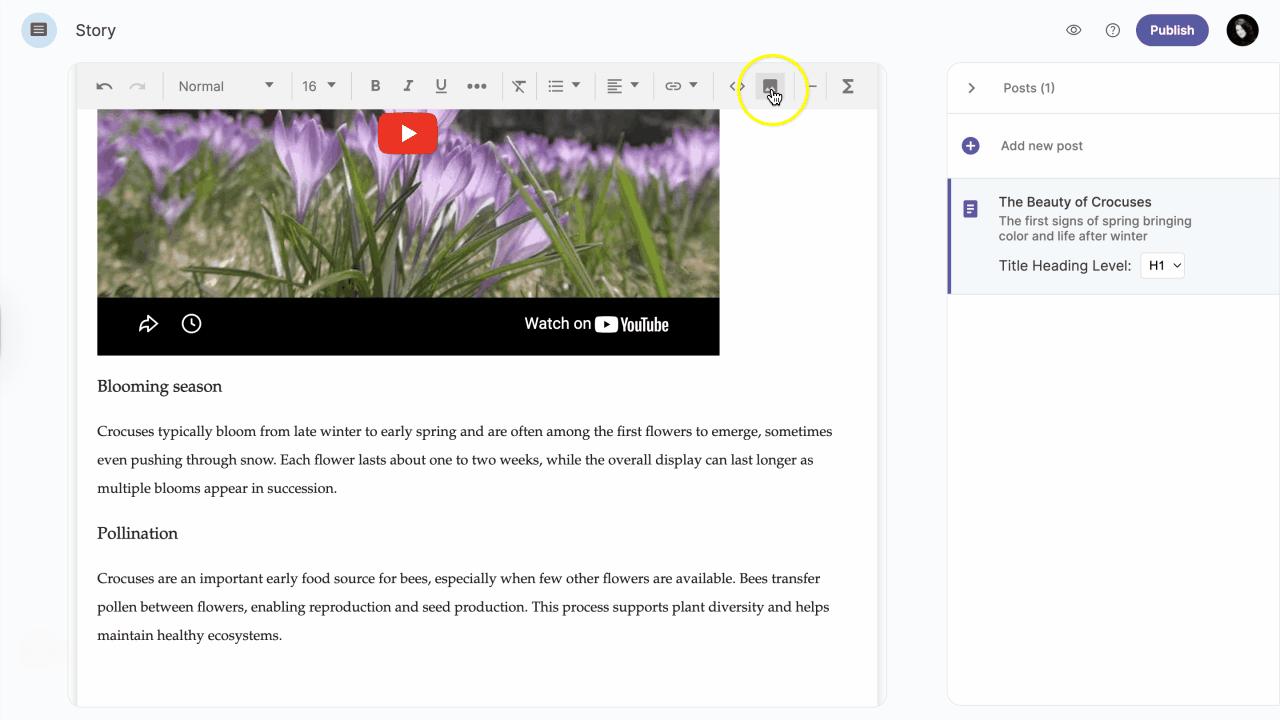Toggle bold formatting
Image resolution: width=1280 pixels, height=720 pixels.
coord(375,86)
